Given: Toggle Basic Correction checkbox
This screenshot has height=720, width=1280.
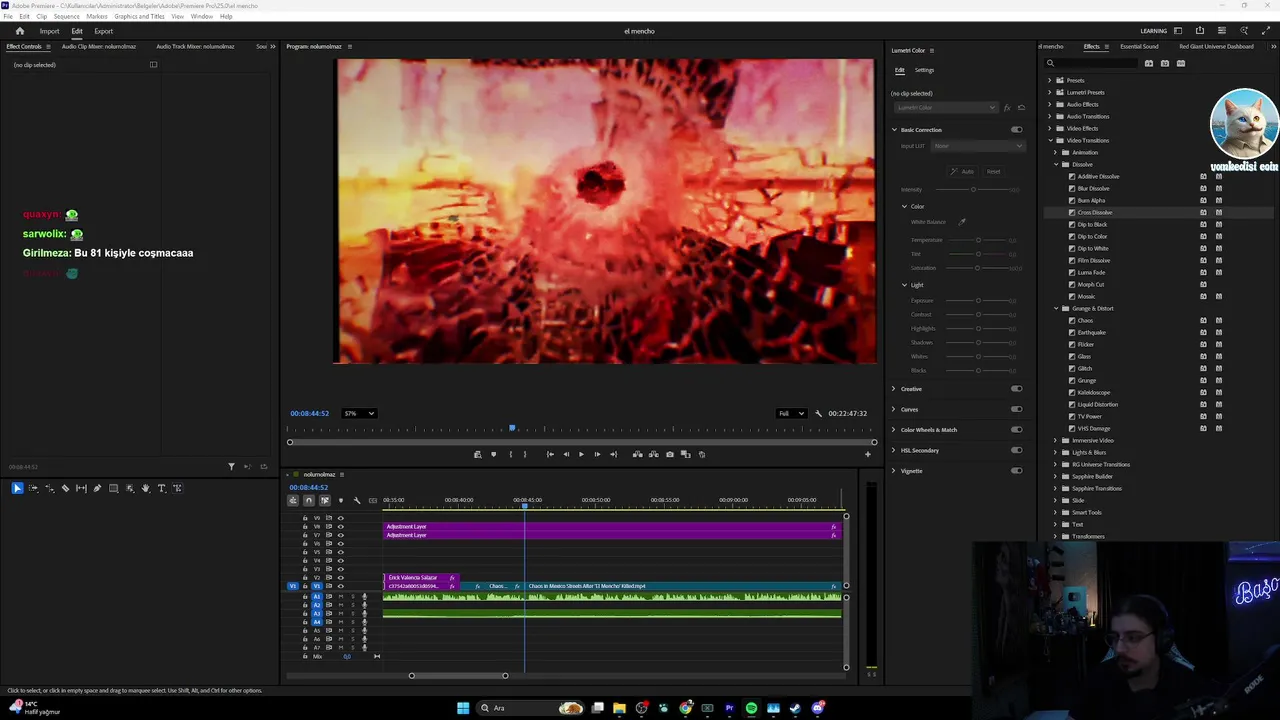Looking at the screenshot, I should [1017, 130].
